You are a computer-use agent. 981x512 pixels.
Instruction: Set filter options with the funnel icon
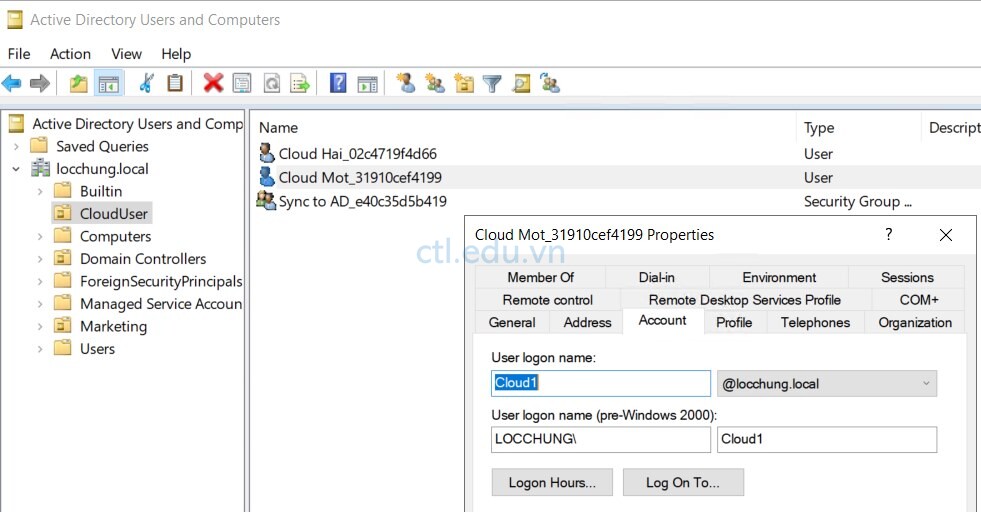pyautogui.click(x=492, y=83)
